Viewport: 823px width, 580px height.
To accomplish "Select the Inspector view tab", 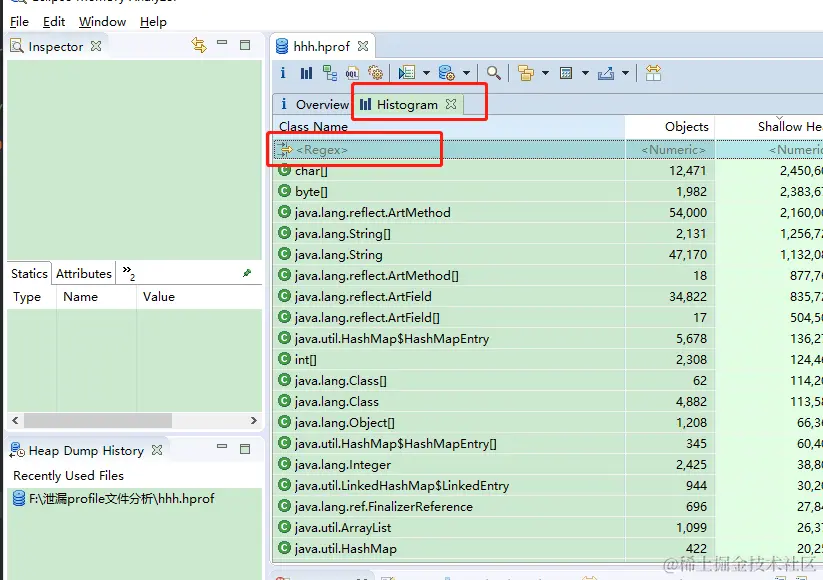I will pos(56,47).
